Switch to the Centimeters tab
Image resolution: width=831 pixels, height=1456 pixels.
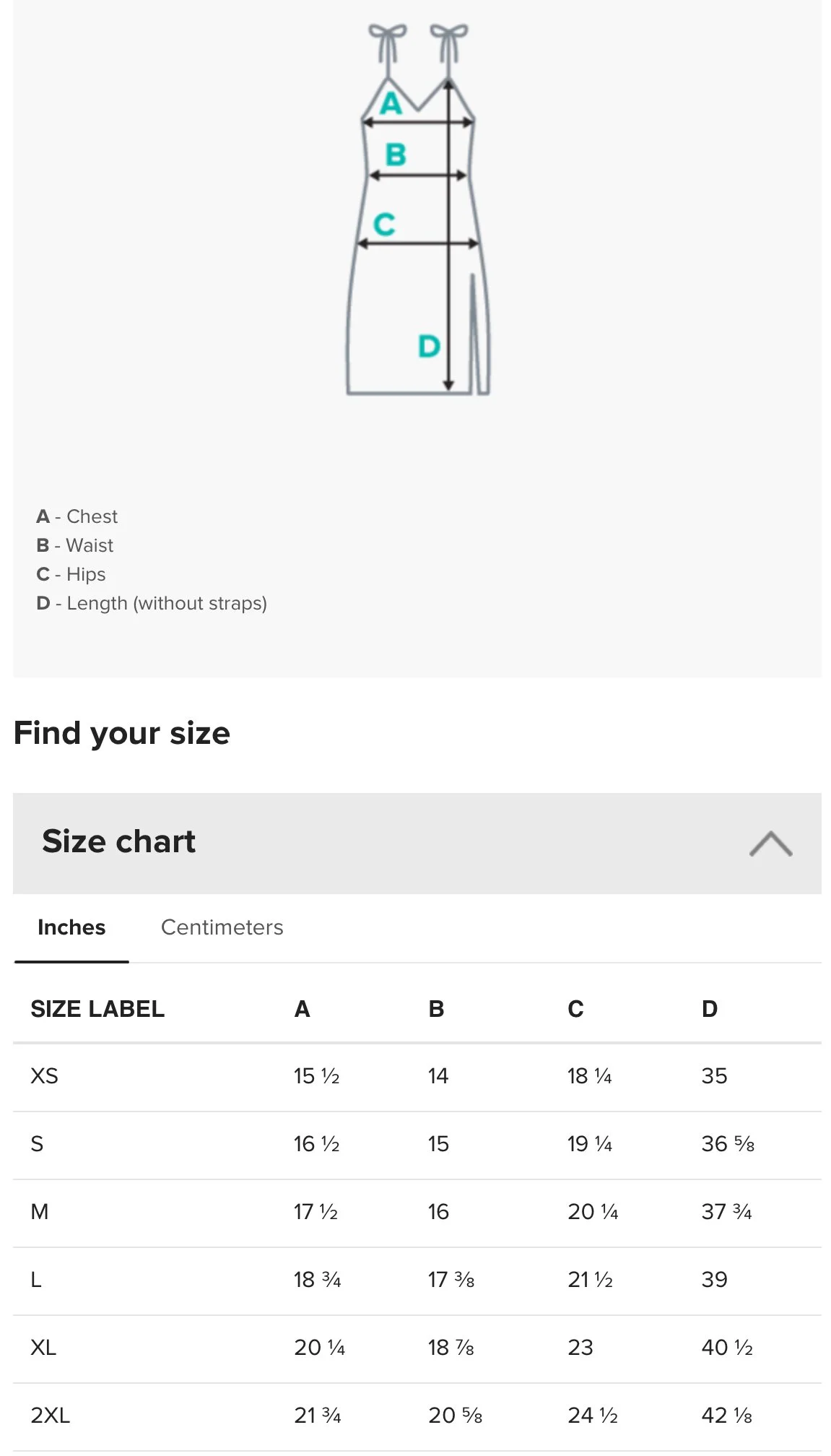coord(222,927)
